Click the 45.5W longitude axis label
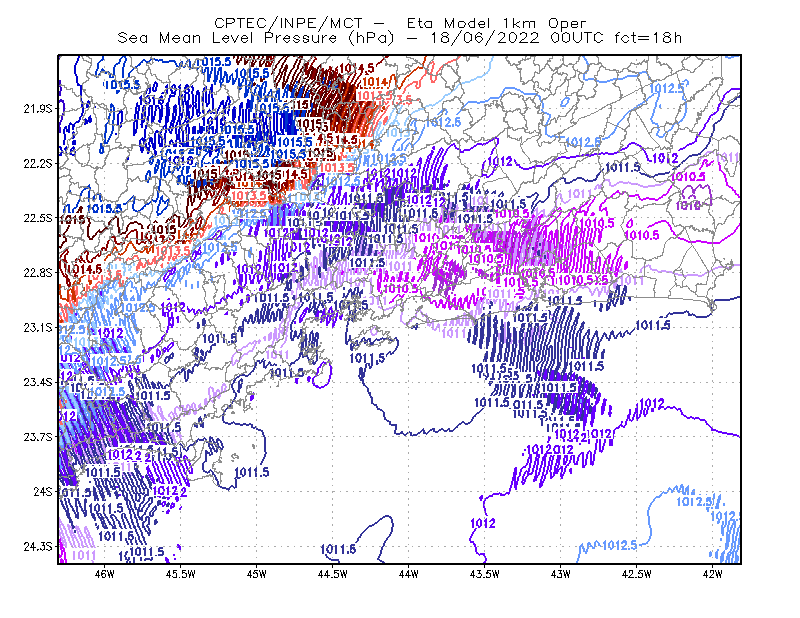800x618 pixels. (181, 574)
